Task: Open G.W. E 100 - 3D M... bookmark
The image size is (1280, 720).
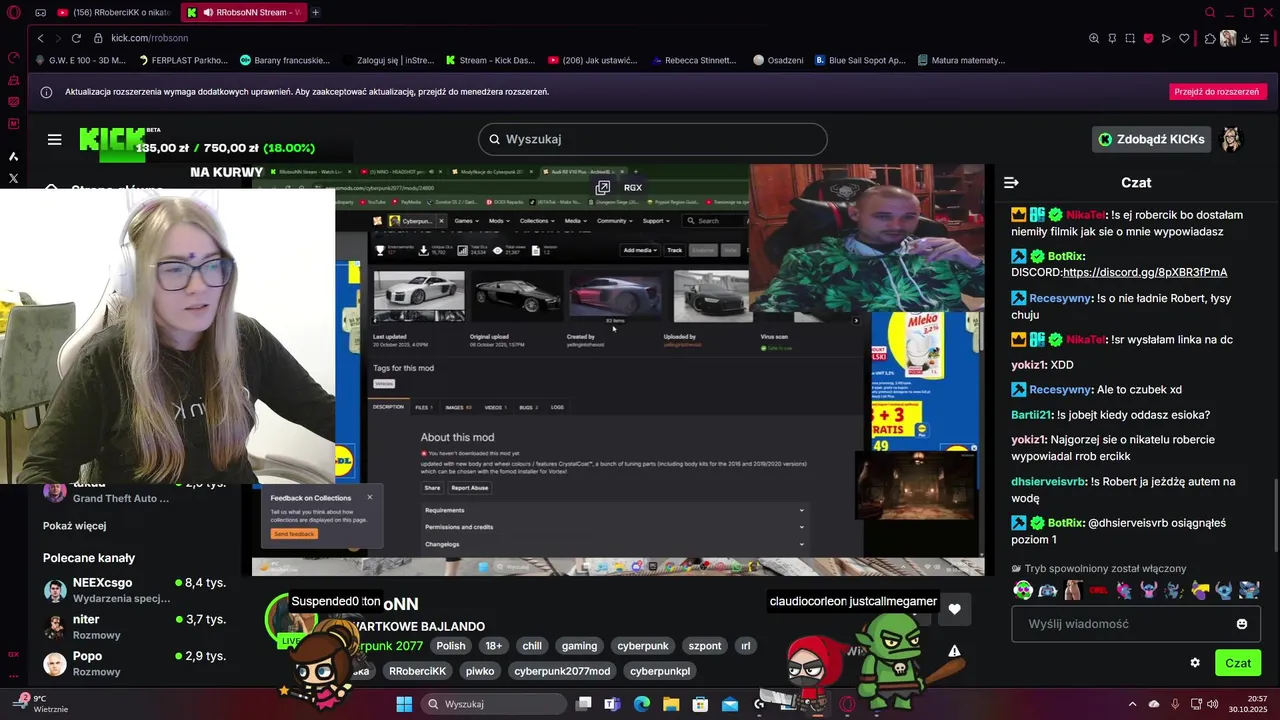Action: point(82,60)
